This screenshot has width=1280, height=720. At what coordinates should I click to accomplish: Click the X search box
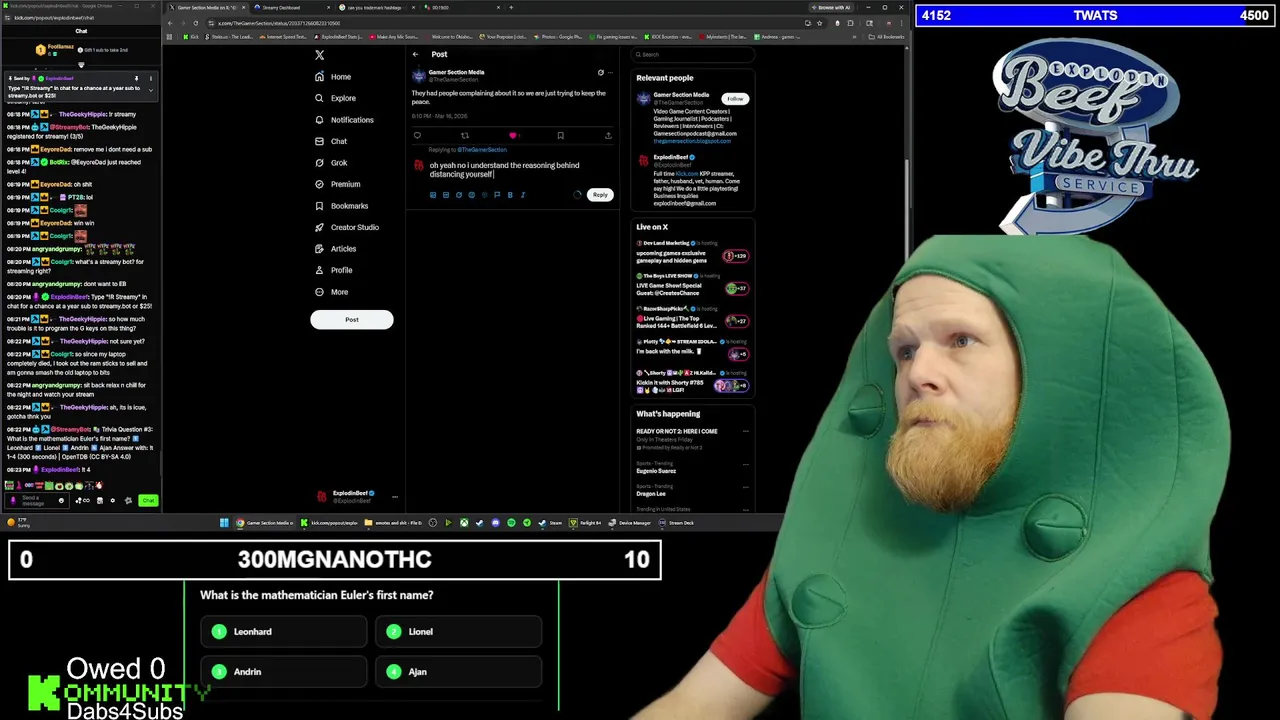tap(692, 54)
